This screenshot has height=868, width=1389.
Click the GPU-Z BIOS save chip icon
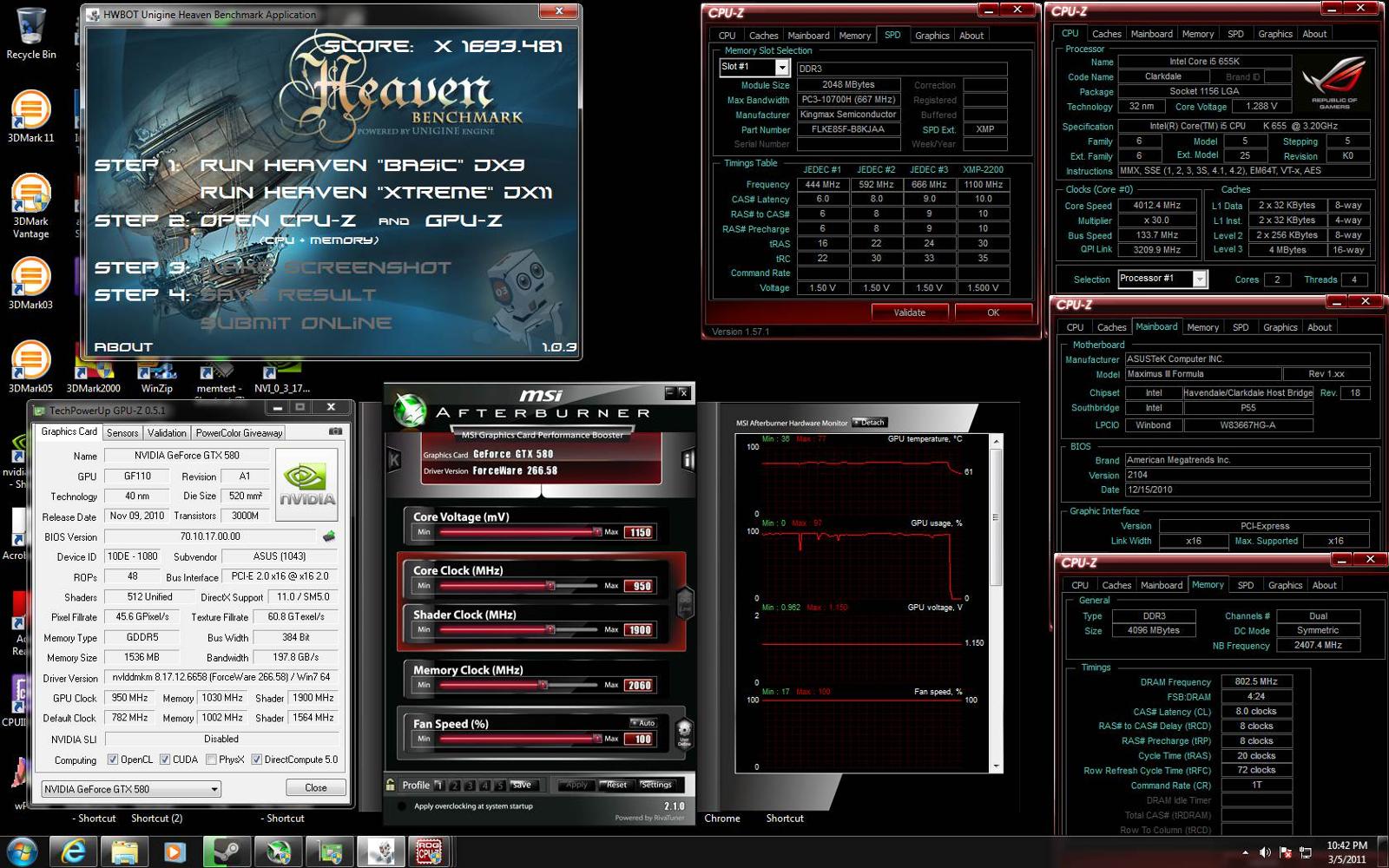(x=329, y=536)
